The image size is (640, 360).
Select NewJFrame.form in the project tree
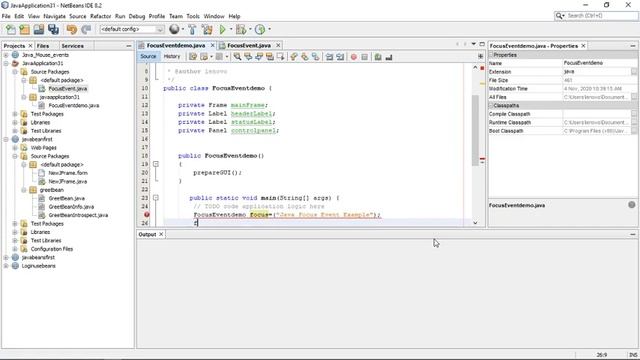click(x=68, y=173)
